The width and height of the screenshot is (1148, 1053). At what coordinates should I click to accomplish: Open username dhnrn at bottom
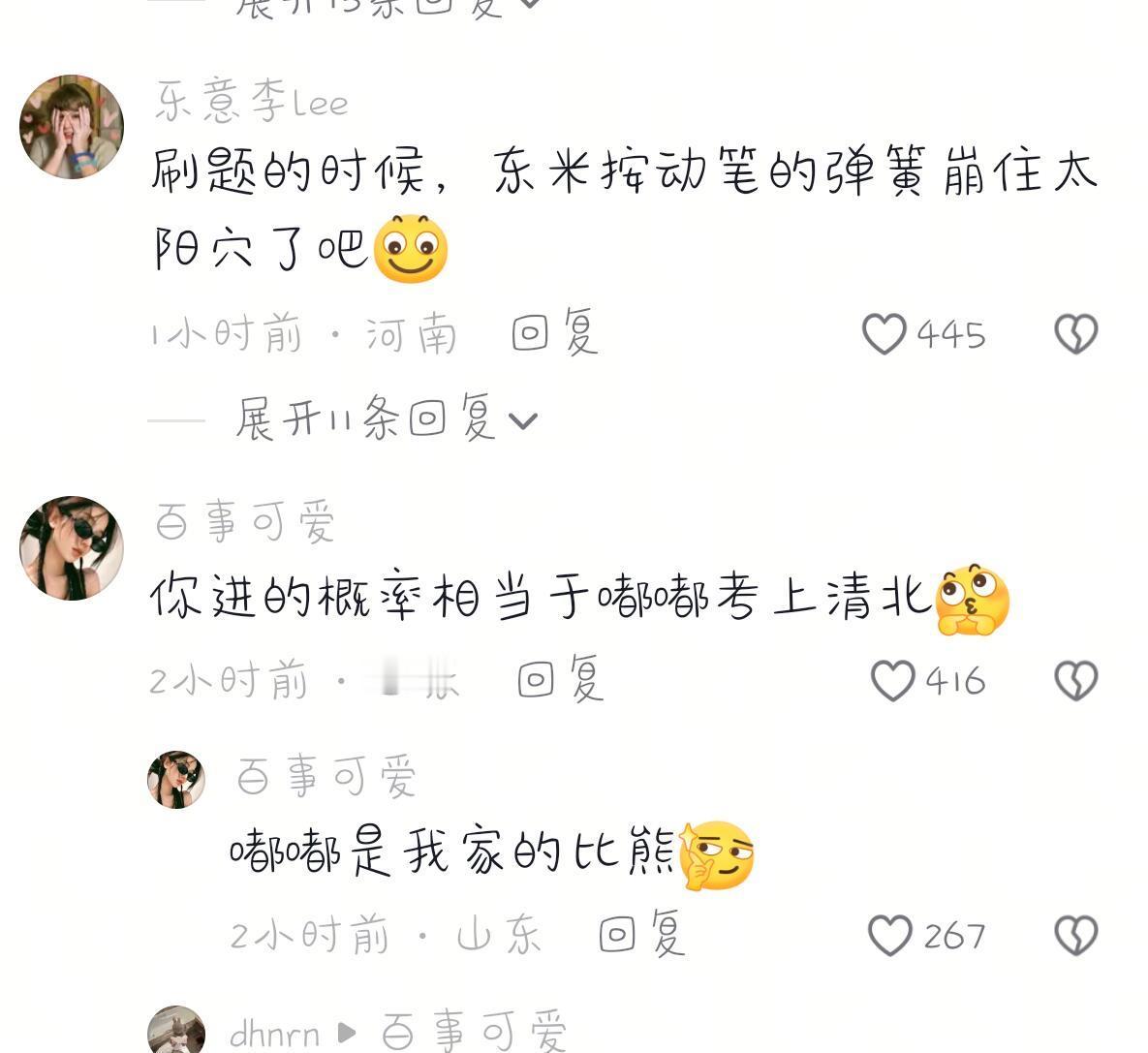point(274,1034)
